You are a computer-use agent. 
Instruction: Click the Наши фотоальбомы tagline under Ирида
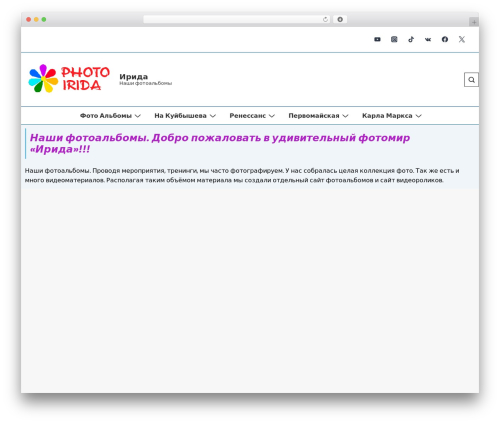point(146,83)
